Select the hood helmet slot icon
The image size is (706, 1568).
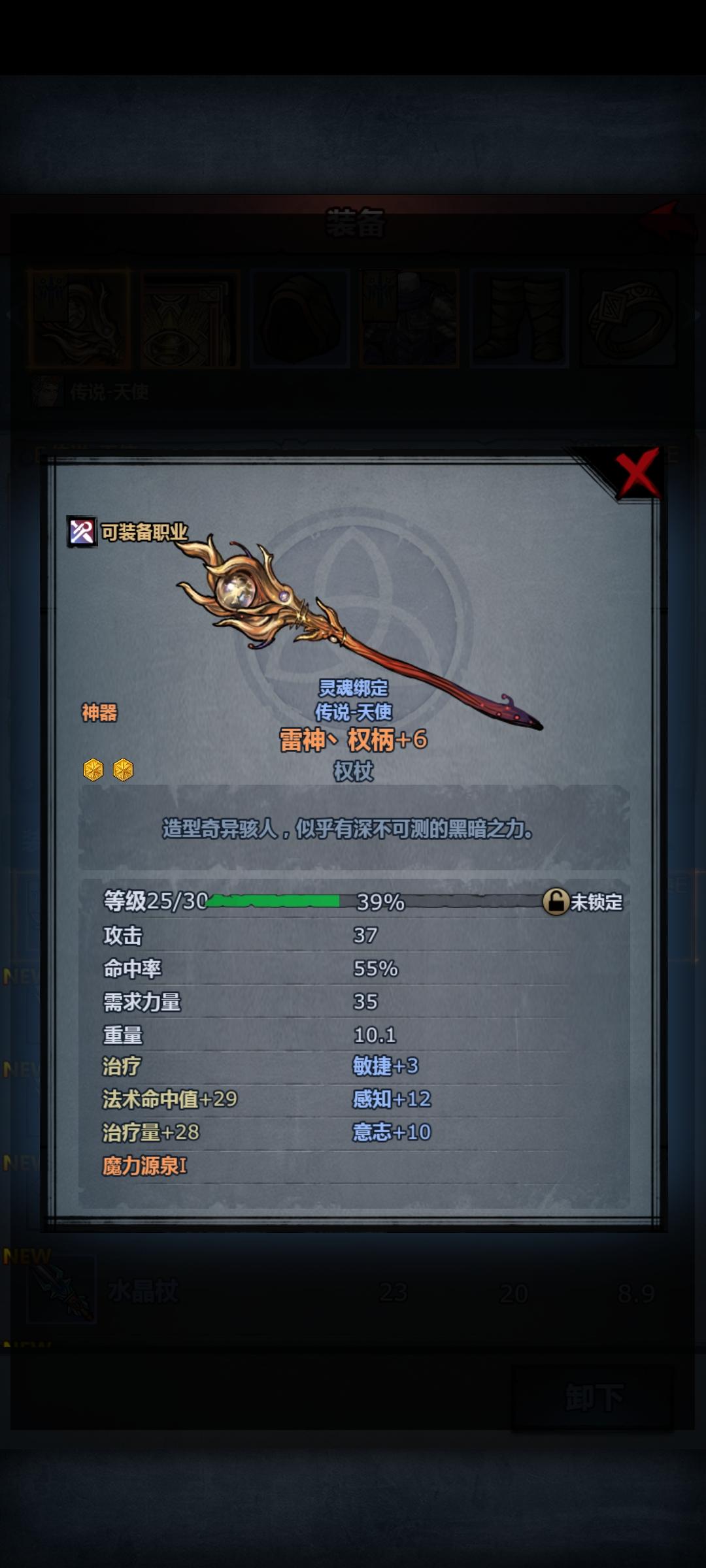[x=300, y=319]
